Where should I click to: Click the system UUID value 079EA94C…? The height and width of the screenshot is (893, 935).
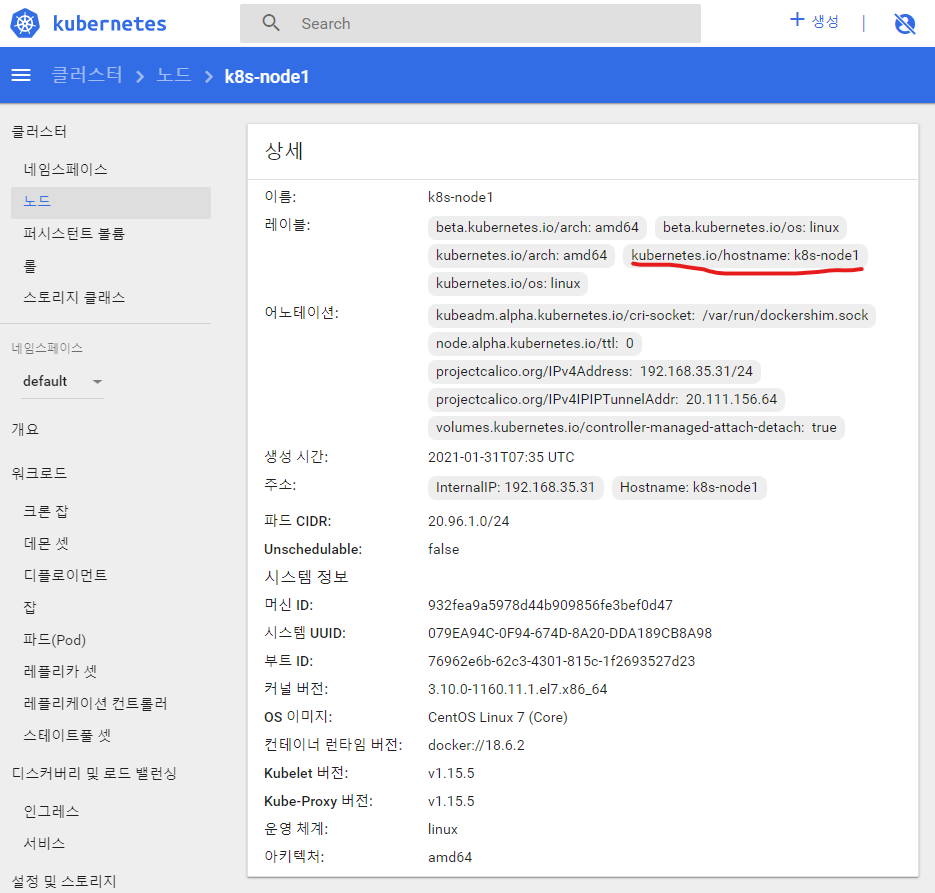569,633
